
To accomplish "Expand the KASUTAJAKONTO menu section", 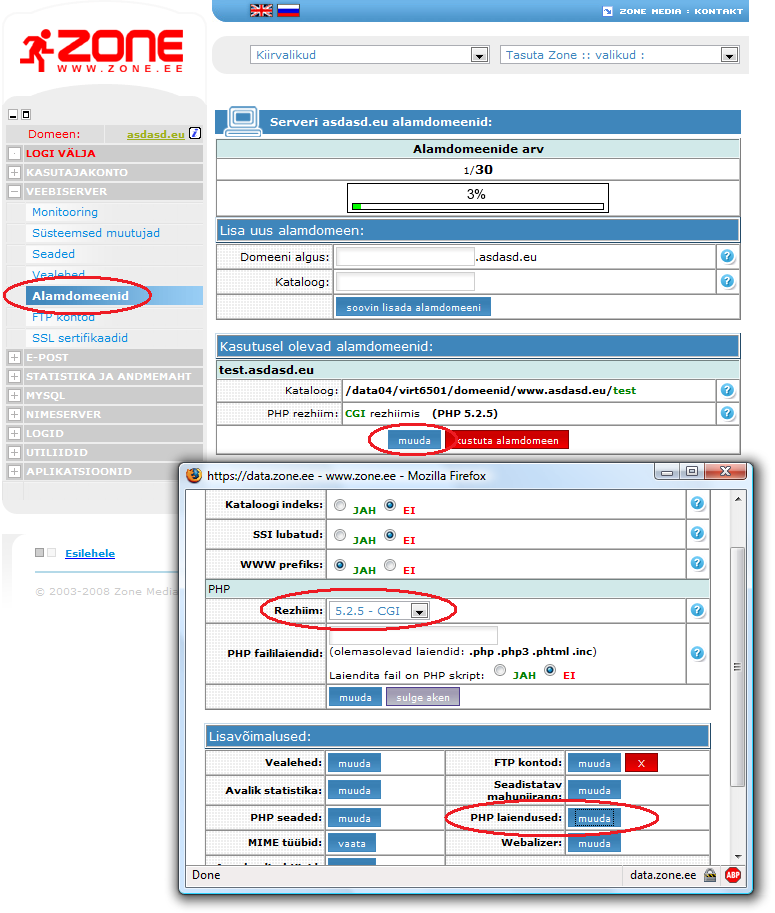I will 15,172.
